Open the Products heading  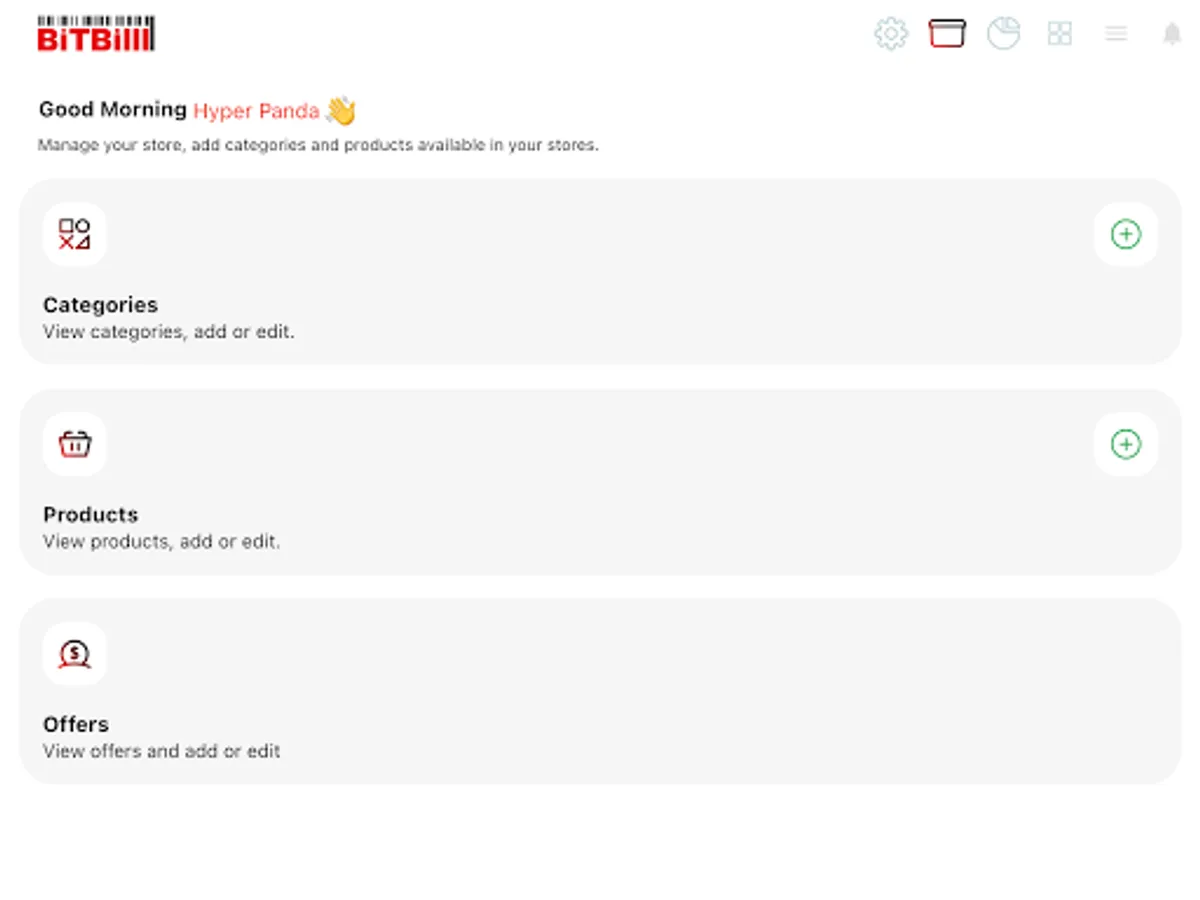click(90, 515)
